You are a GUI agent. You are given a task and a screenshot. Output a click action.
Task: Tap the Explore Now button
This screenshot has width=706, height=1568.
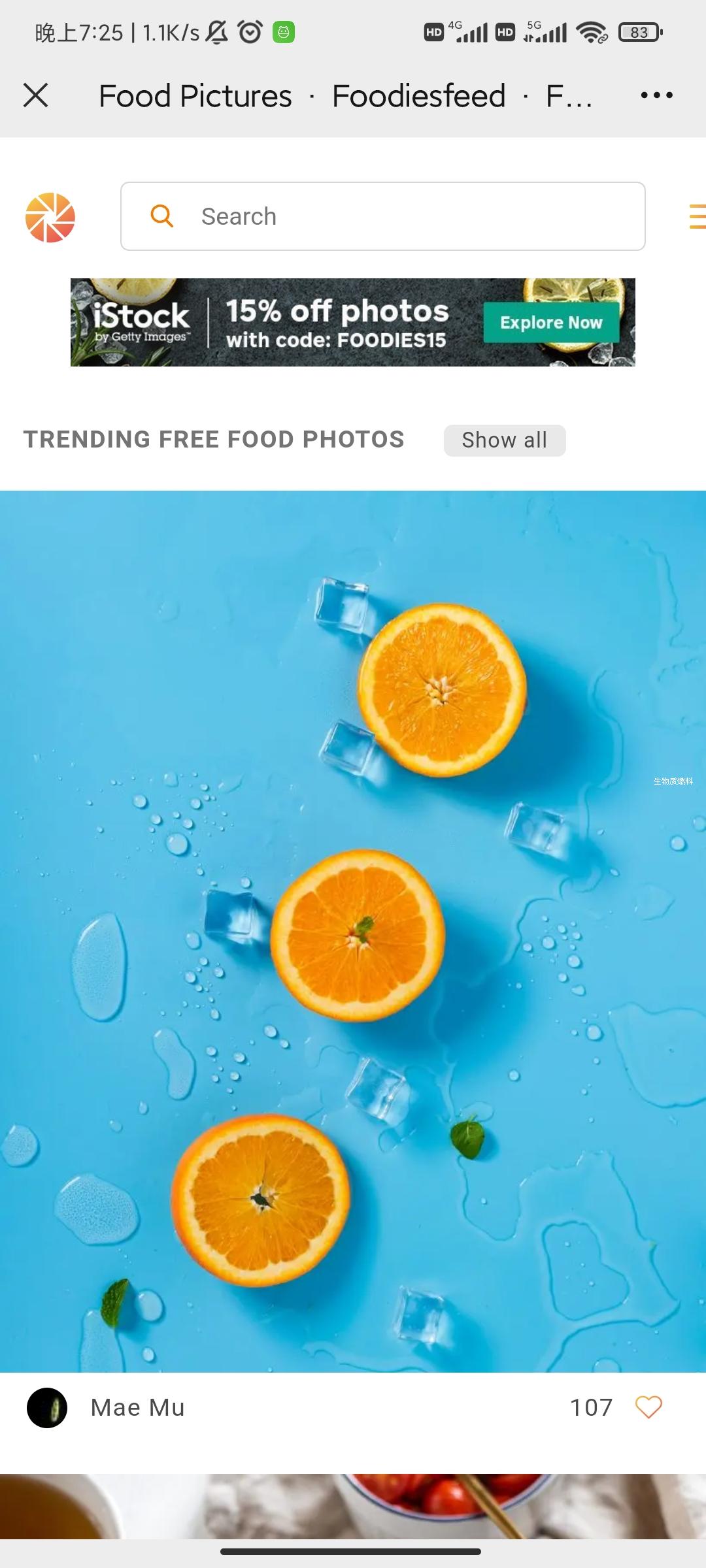[551, 323]
